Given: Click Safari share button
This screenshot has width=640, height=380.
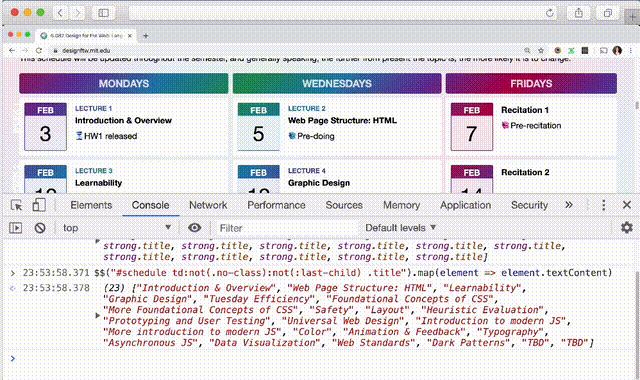Looking at the screenshot, I should (579, 13).
